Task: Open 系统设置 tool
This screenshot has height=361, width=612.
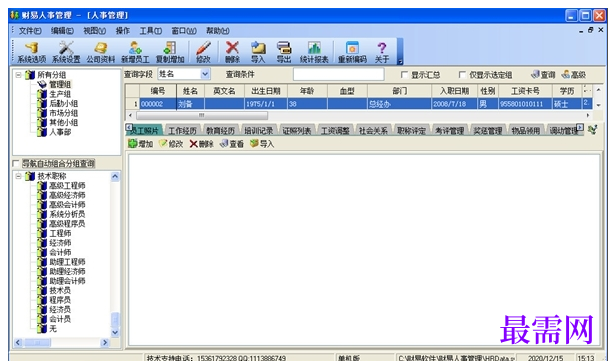Action: tap(66, 52)
